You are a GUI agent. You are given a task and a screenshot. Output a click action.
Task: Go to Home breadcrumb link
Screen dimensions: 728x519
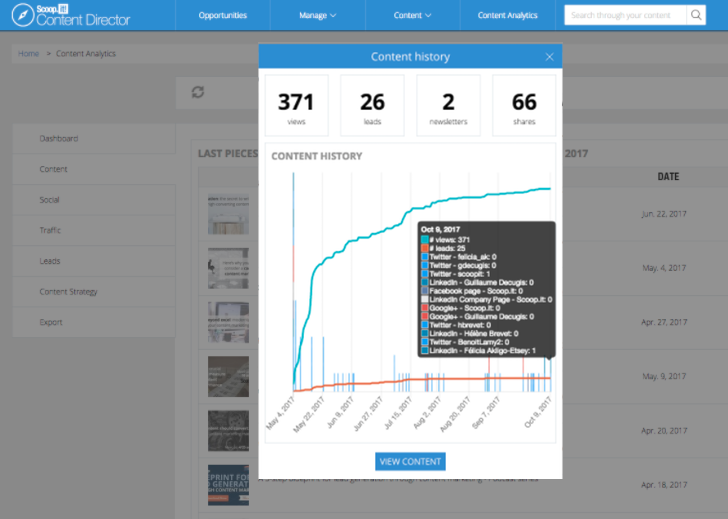coord(28,54)
